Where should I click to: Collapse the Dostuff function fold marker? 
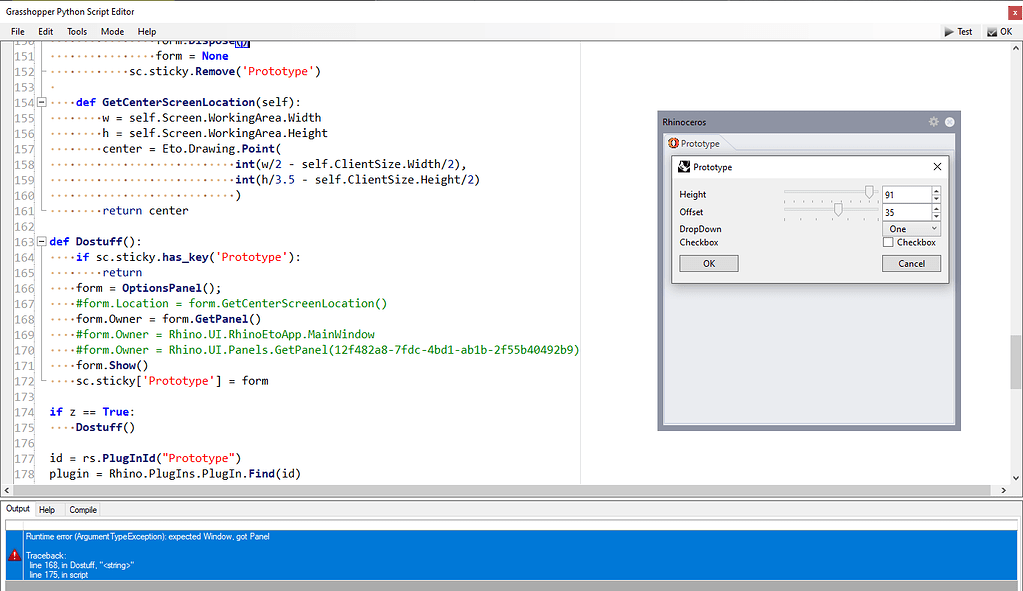41,240
